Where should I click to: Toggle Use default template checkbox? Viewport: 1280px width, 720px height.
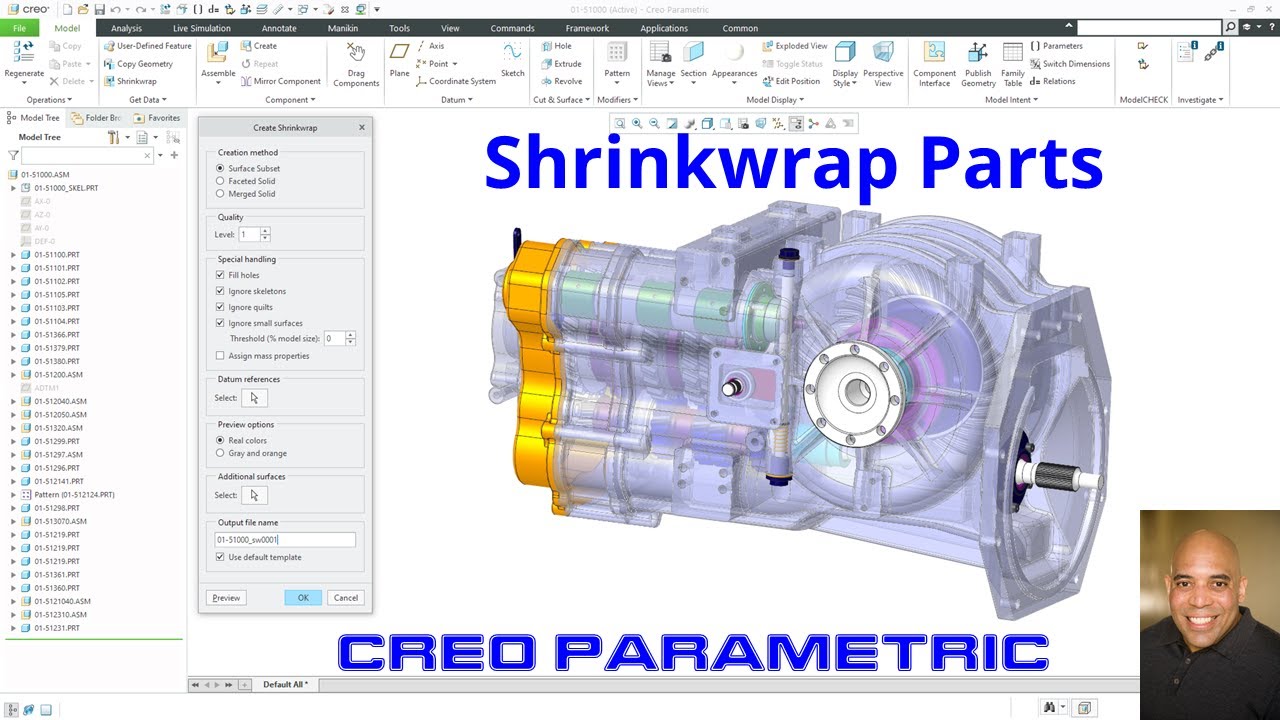(x=220, y=557)
